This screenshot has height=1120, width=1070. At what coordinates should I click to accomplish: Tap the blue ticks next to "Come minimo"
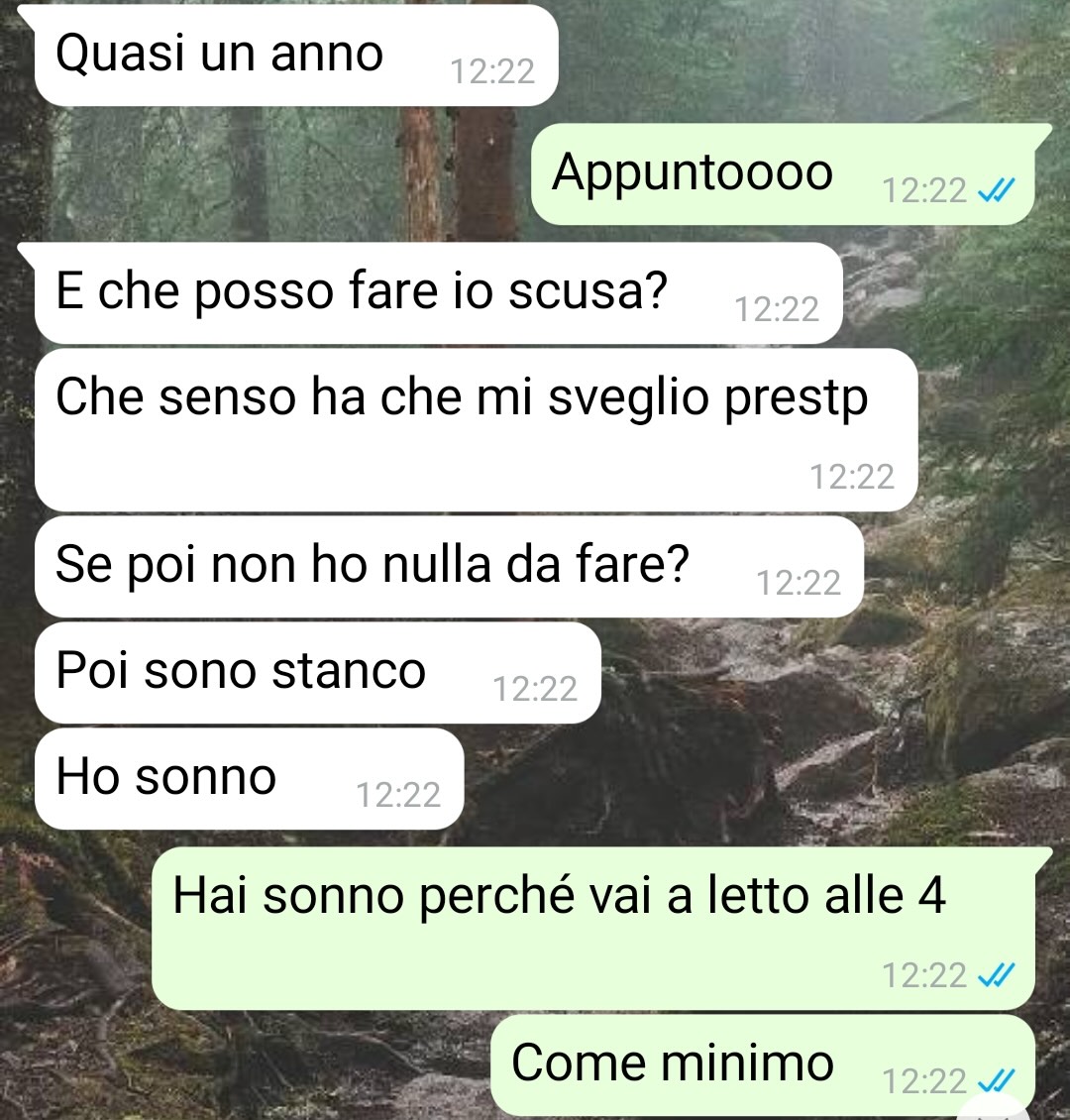pyautogui.click(x=996, y=1080)
